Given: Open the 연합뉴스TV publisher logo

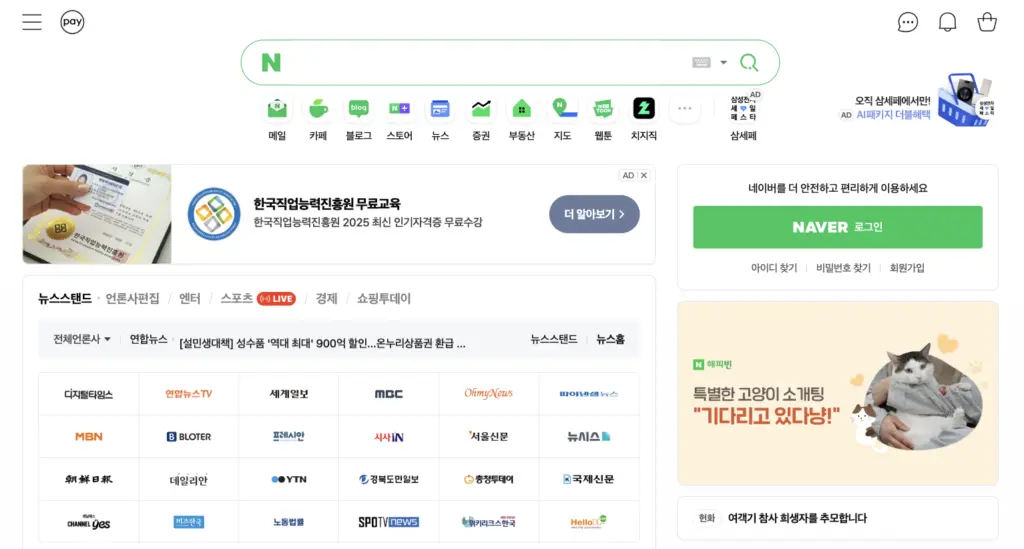Looking at the screenshot, I should [x=189, y=394].
